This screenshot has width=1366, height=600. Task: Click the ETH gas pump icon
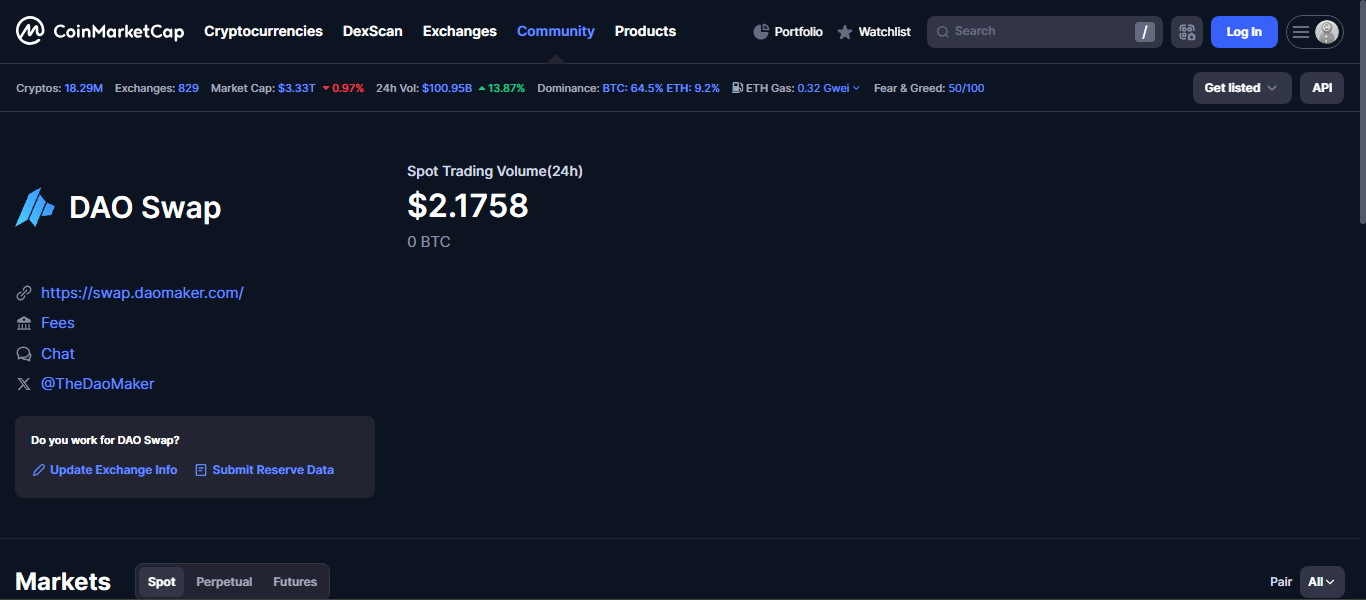[737, 88]
